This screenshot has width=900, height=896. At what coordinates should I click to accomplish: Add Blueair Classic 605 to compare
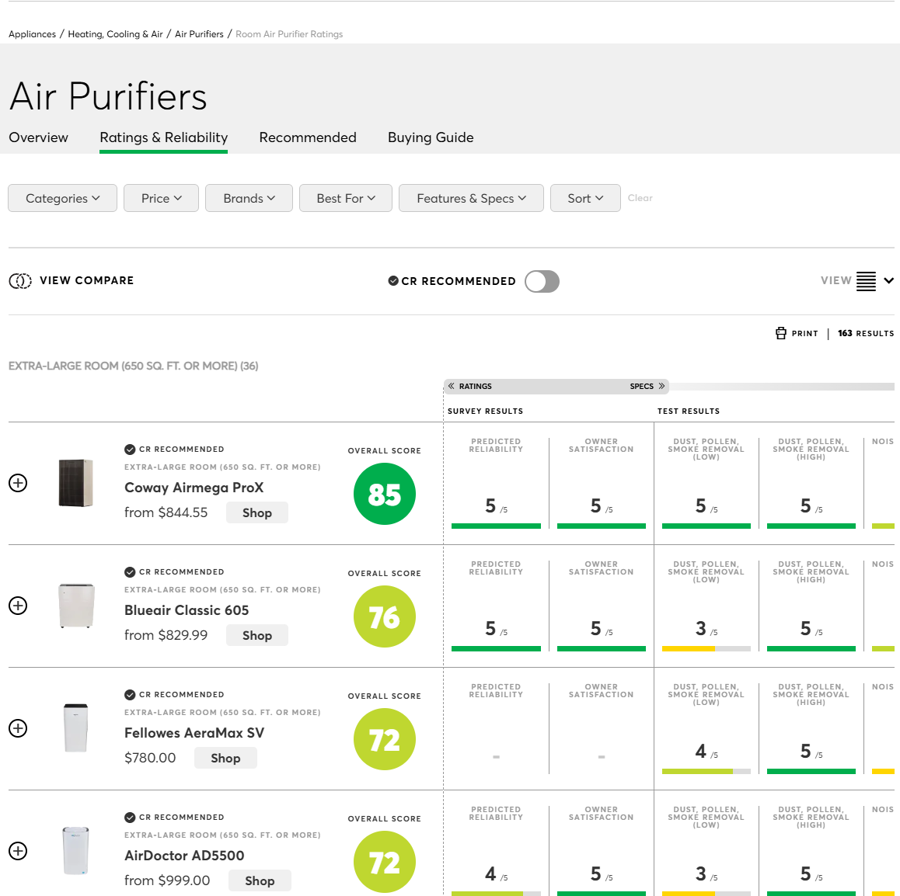(18, 606)
